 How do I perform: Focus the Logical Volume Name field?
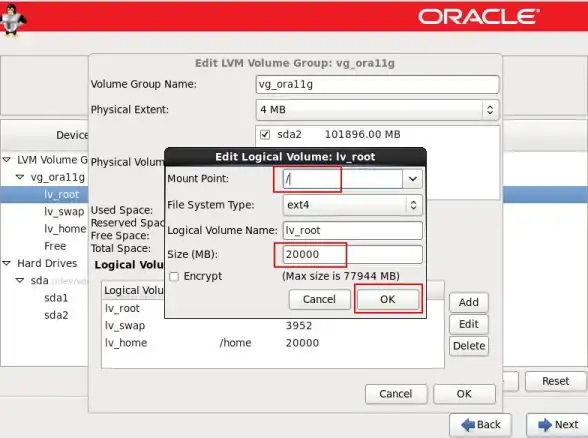coord(352,230)
